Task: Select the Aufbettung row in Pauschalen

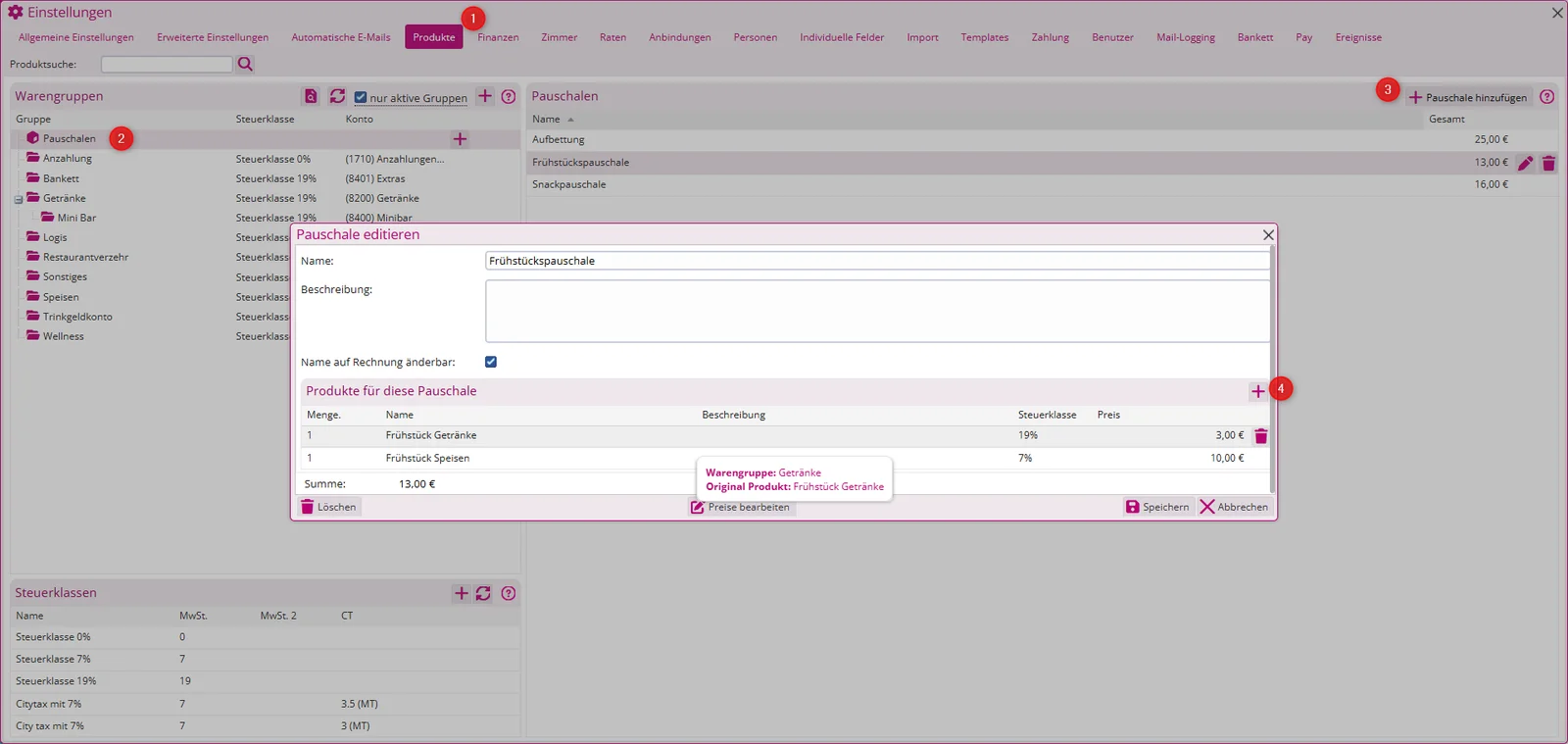Action: coord(1042,140)
